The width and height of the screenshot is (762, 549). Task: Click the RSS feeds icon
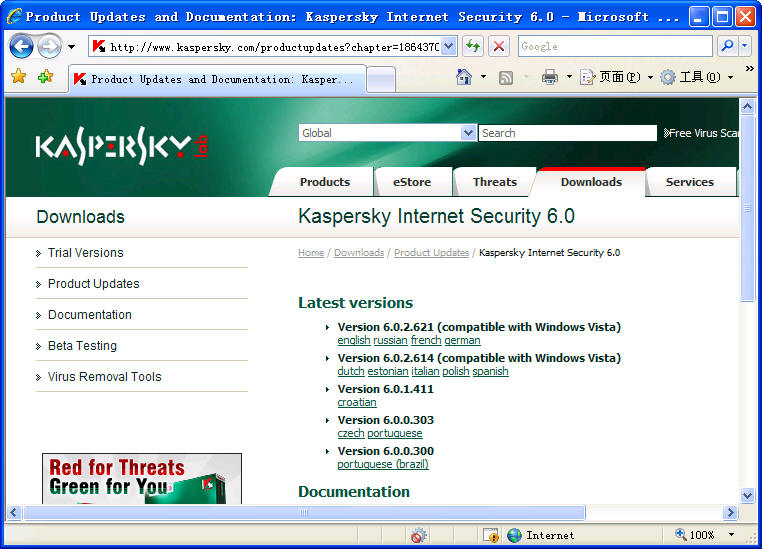(x=506, y=77)
